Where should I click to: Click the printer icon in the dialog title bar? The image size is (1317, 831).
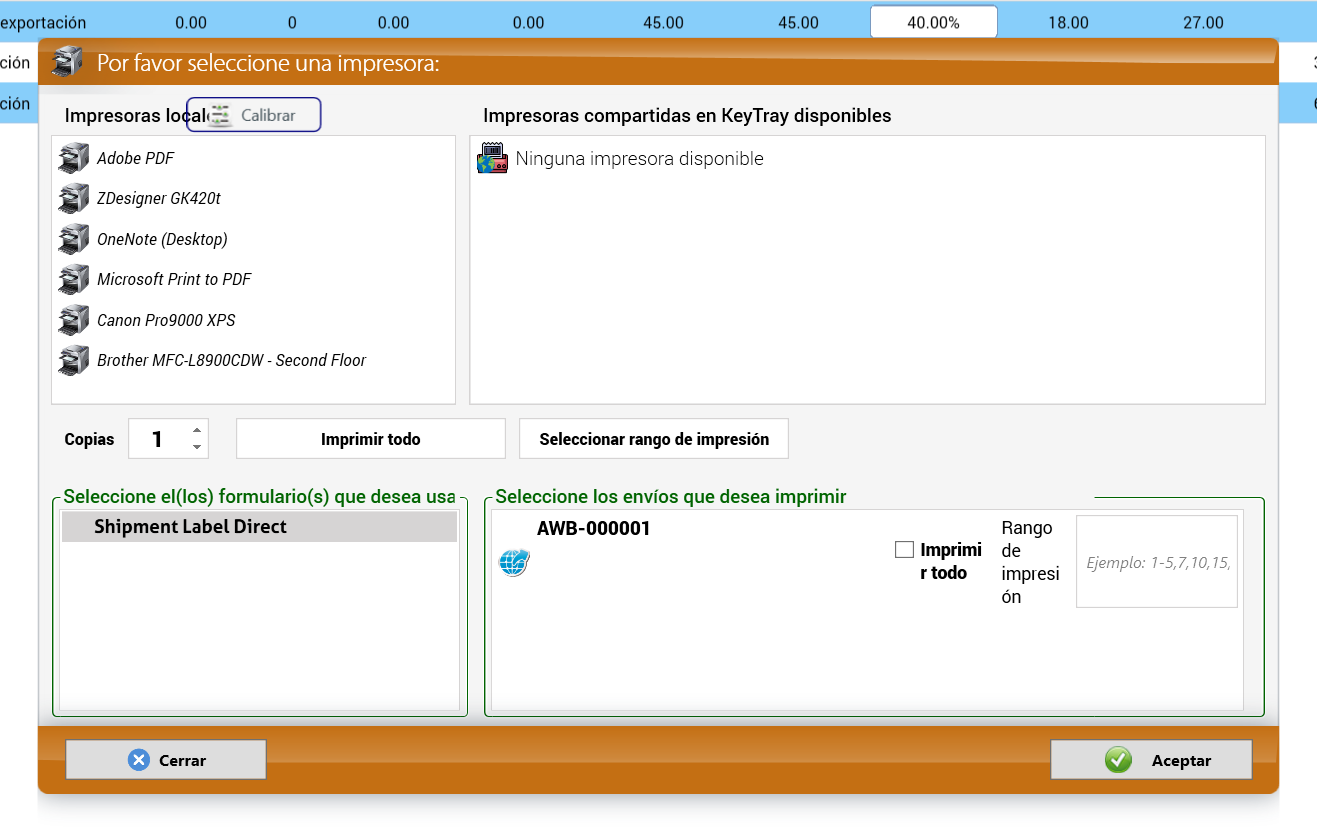[x=68, y=62]
